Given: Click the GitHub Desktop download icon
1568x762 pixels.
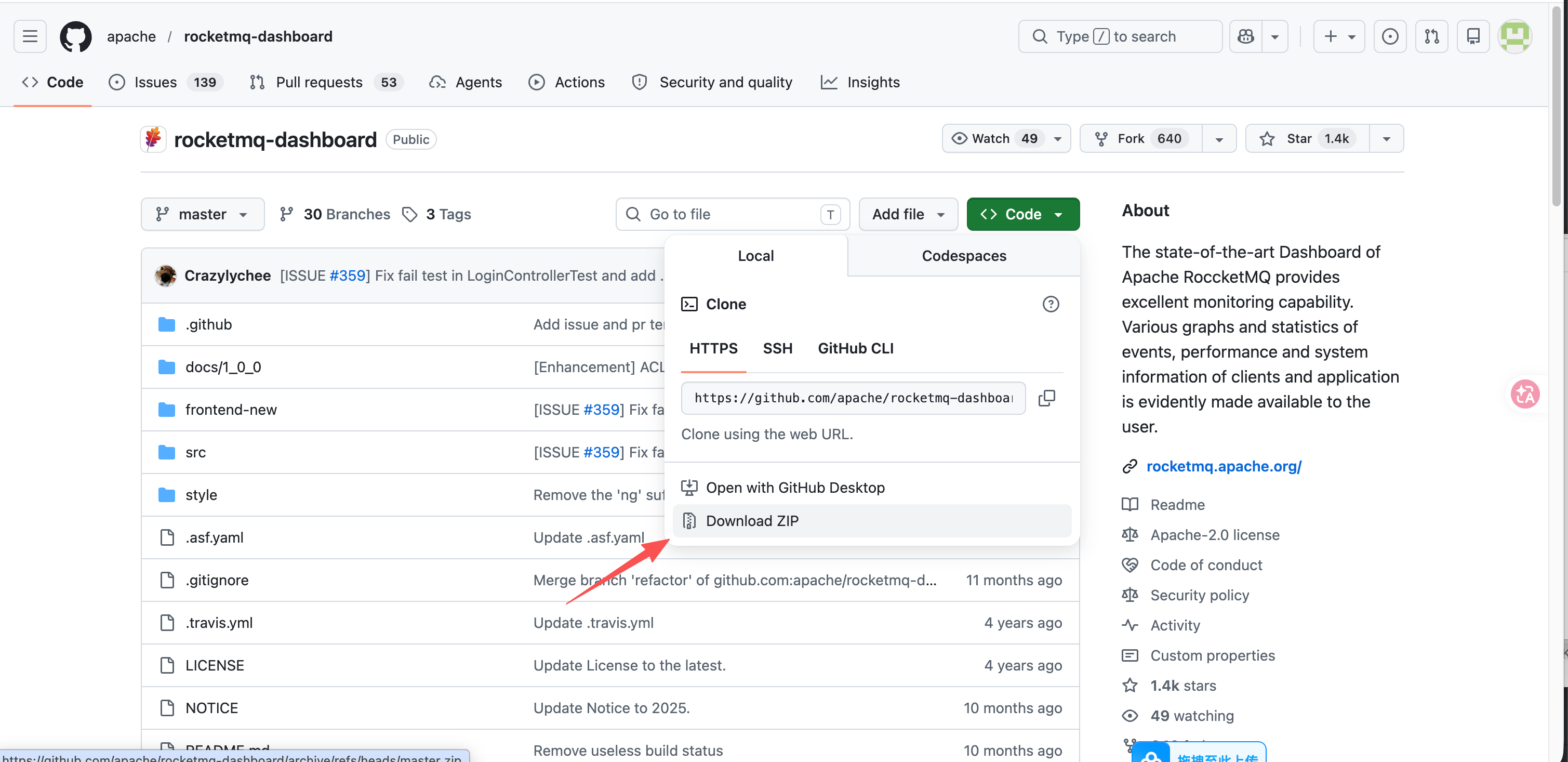Looking at the screenshot, I should click(689, 488).
